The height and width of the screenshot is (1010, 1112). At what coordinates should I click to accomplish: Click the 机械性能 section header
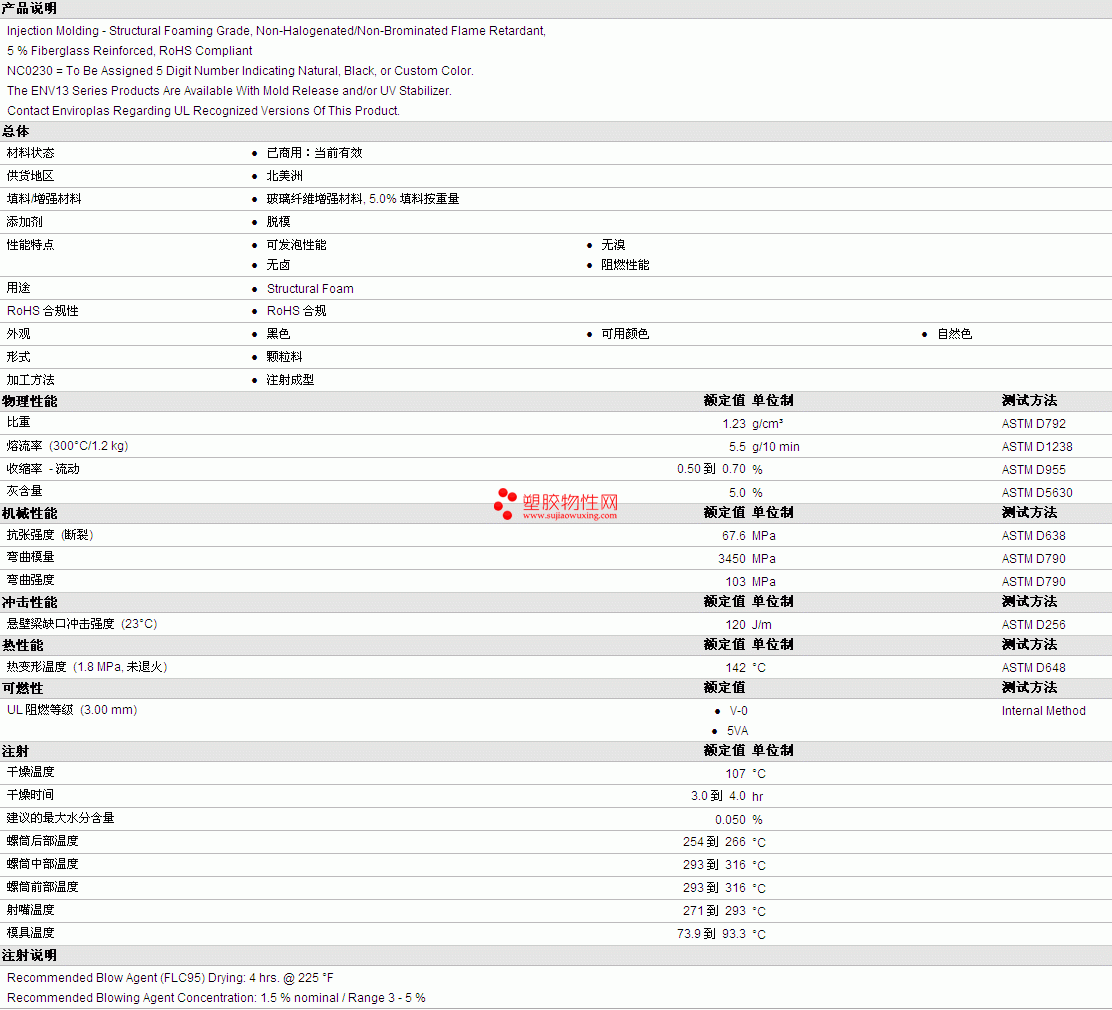29,514
